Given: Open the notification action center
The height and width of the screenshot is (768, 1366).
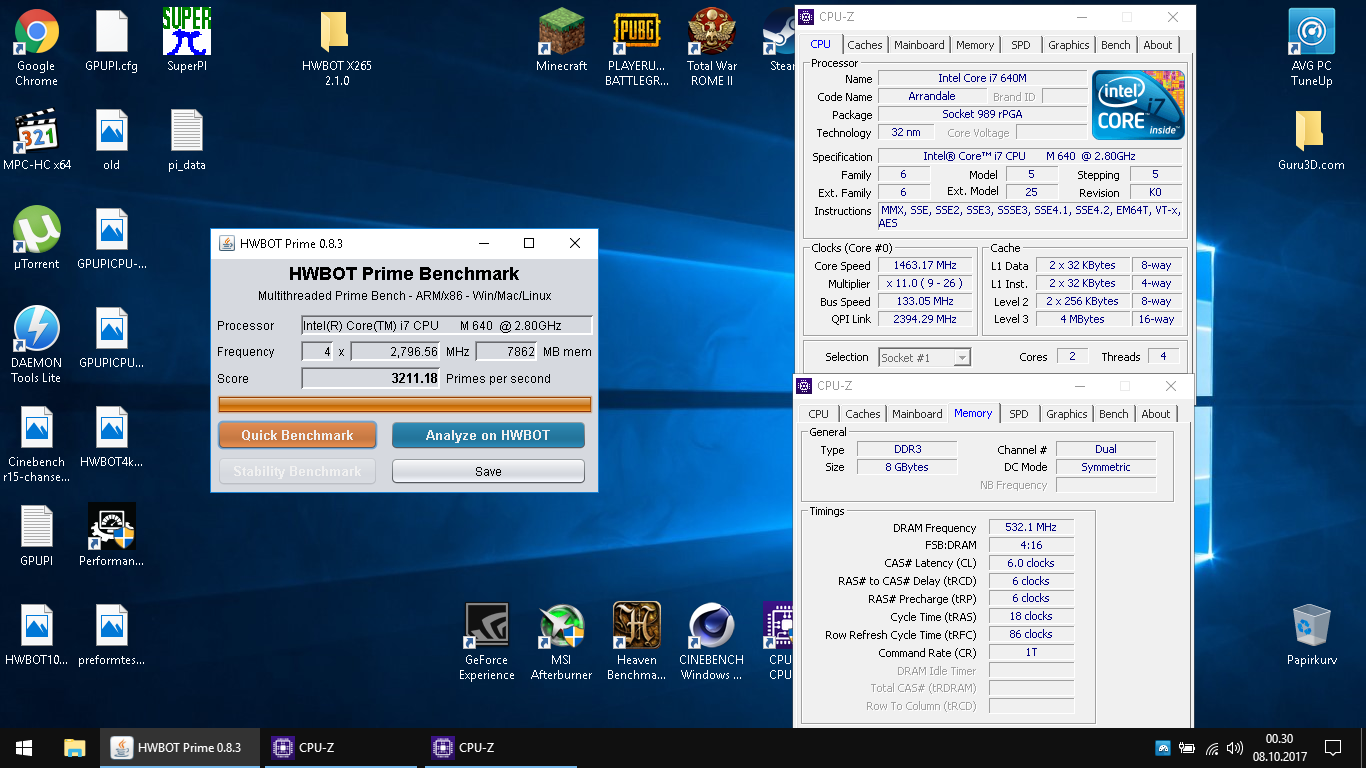Looking at the screenshot, I should coord(1333,747).
